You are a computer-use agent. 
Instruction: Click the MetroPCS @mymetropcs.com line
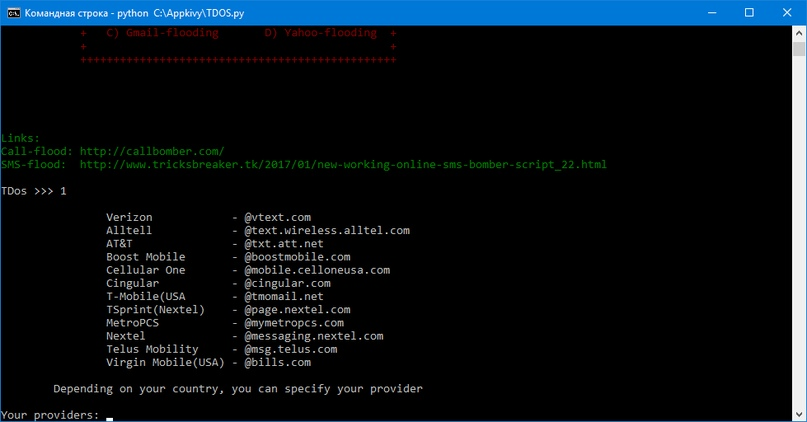[x=225, y=323]
